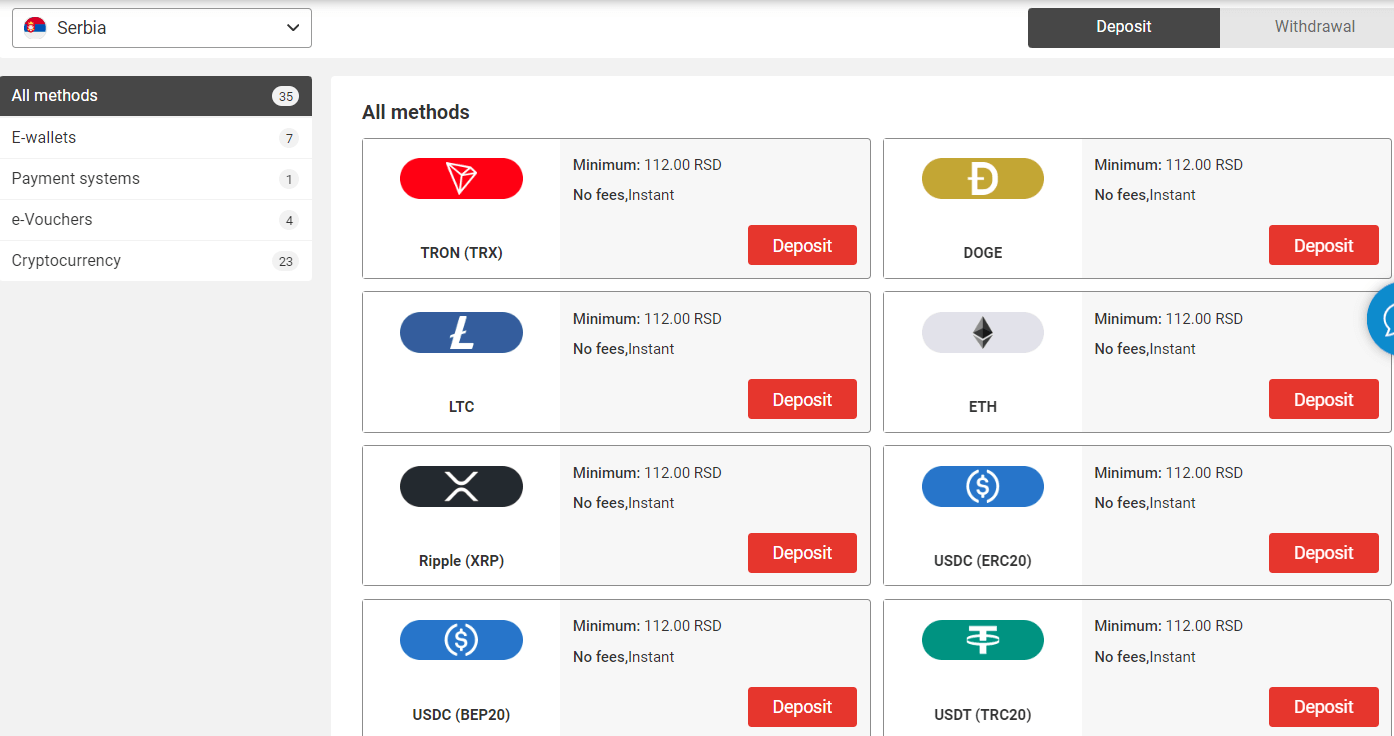The image size is (1394, 736).
Task: Click the USDC (ERC20) blue logo
Action: click(x=982, y=486)
